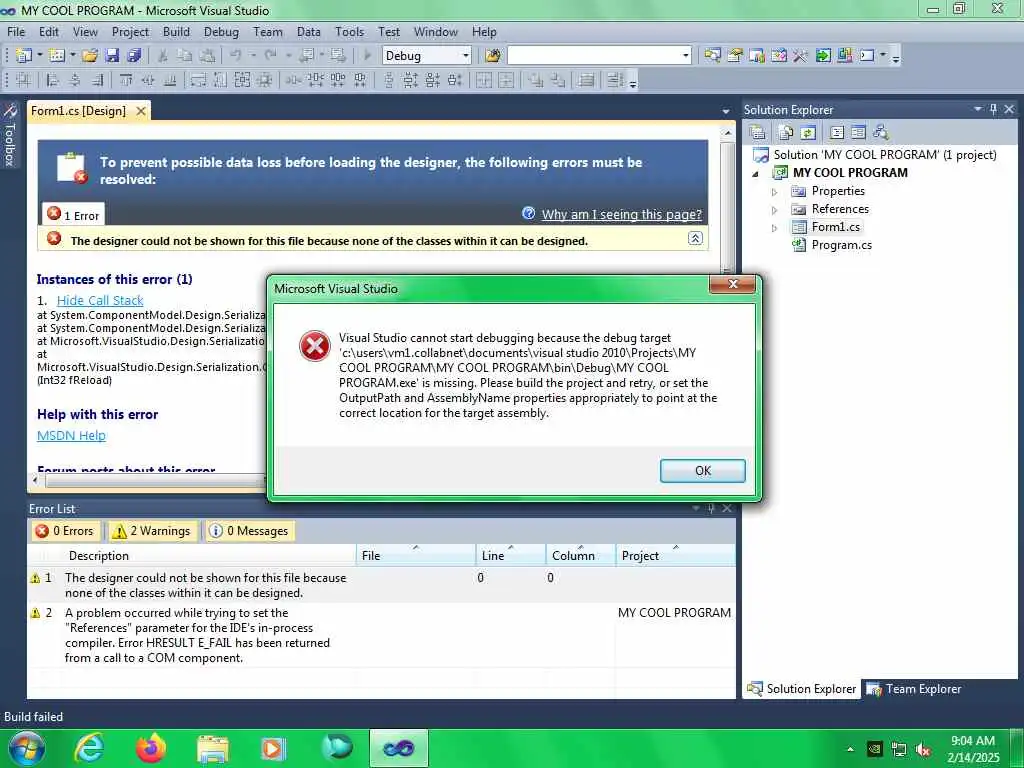The width and height of the screenshot is (1024, 768).
Task: Click the New Project toolbar icon
Action: 23,56
